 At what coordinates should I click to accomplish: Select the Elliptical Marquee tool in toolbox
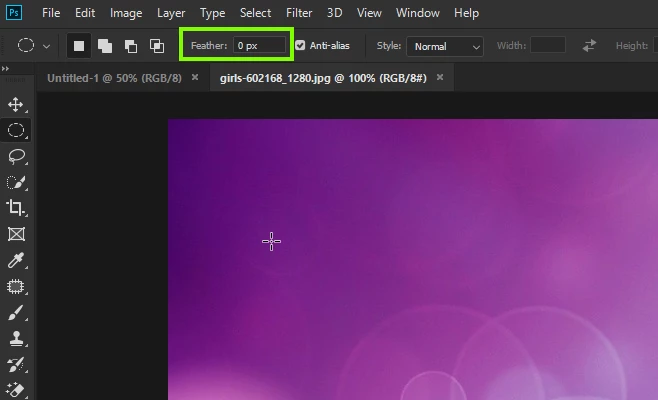click(x=16, y=131)
